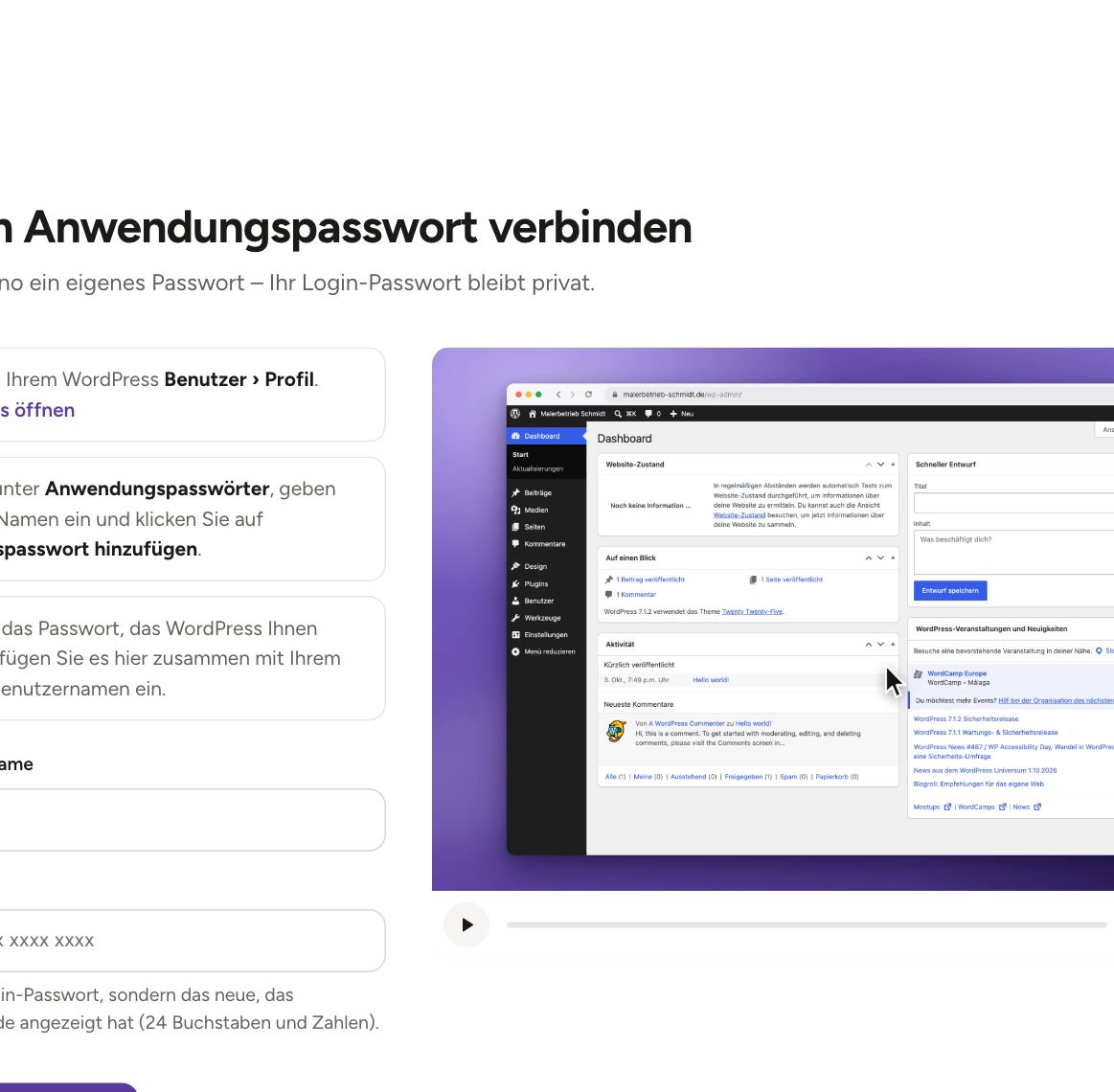Play the WordPress tutorial video
This screenshot has height=1092, width=1114.
(466, 924)
